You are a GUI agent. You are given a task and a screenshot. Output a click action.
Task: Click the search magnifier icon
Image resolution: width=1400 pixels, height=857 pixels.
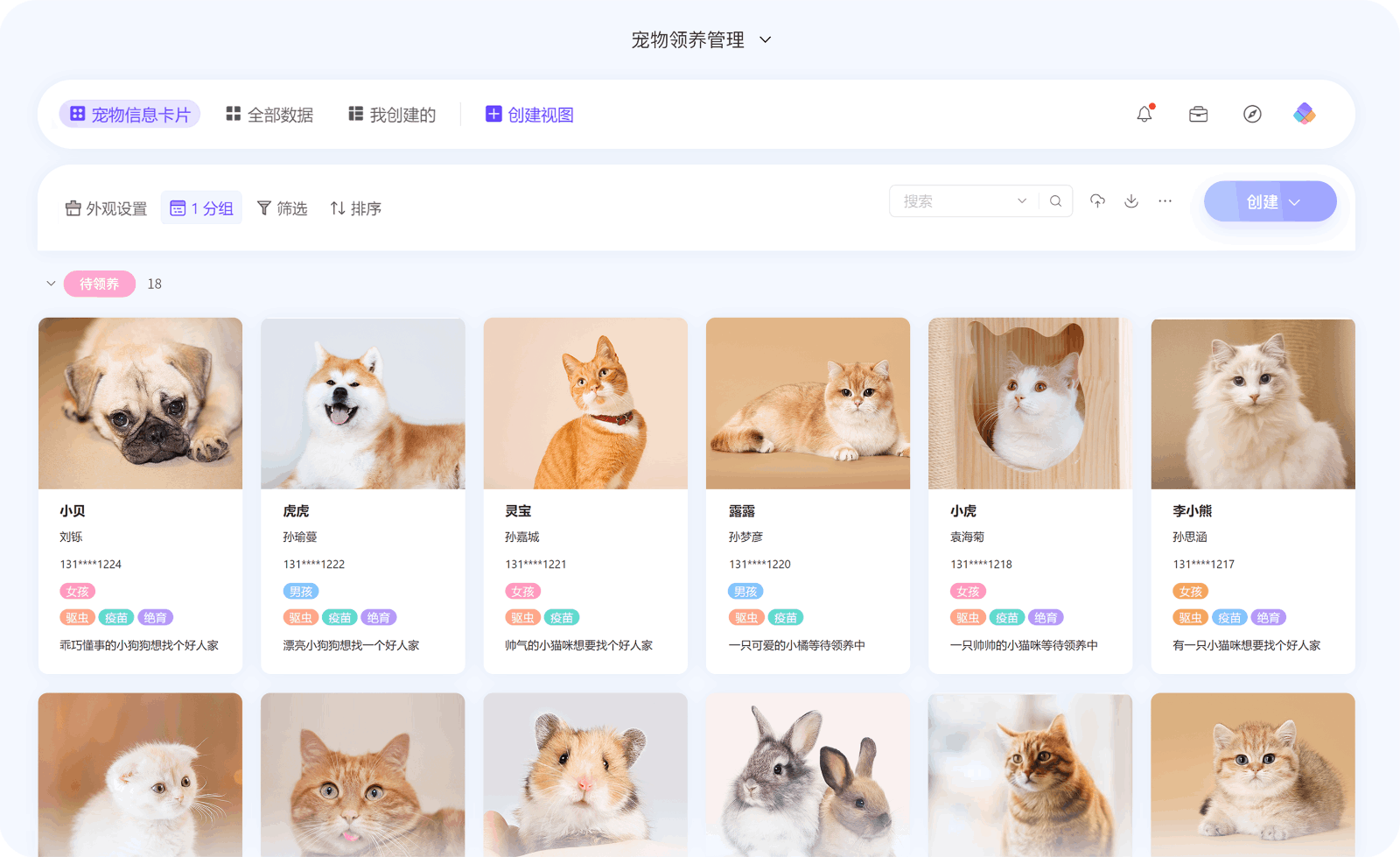click(1056, 201)
